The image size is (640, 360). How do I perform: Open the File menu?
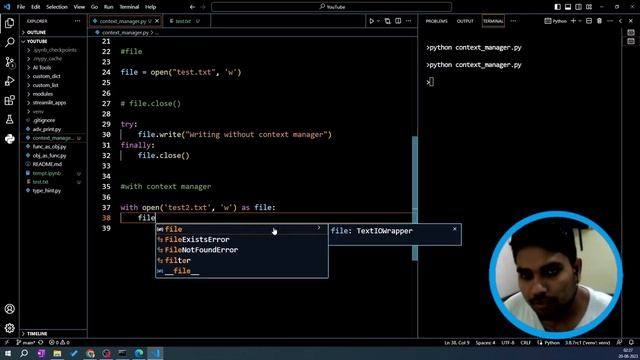(21, 7)
